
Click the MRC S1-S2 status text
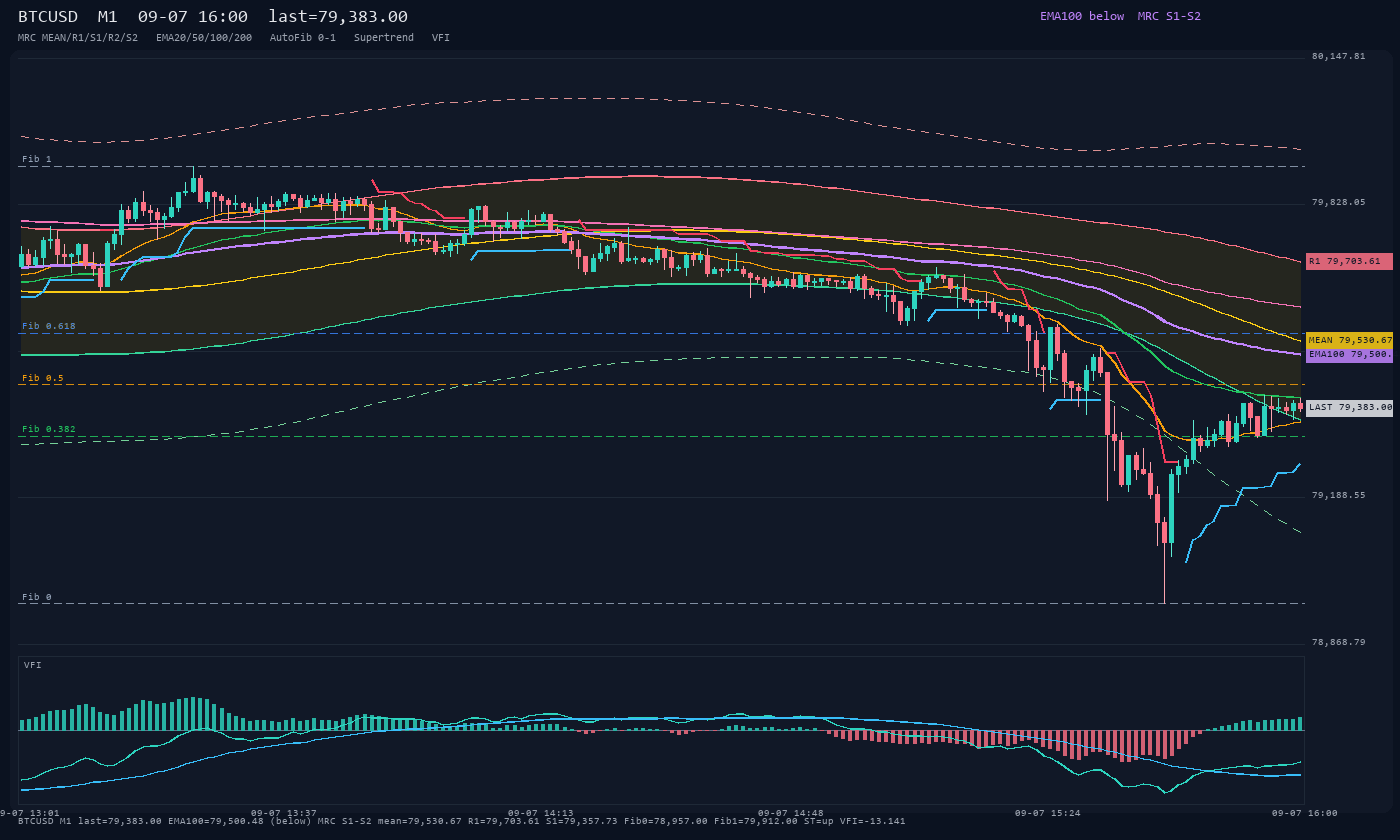tap(1169, 16)
